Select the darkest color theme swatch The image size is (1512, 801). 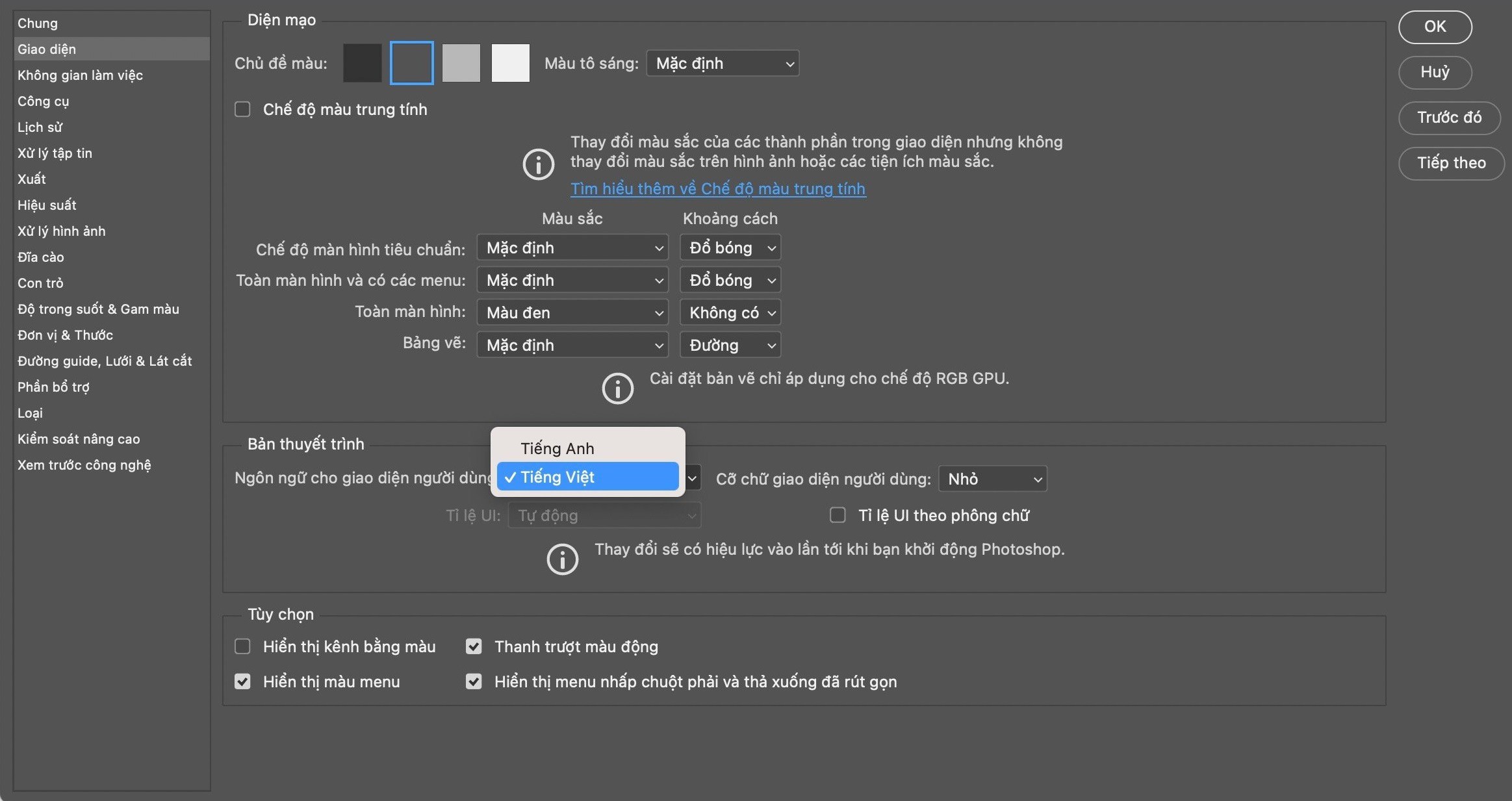pos(362,63)
